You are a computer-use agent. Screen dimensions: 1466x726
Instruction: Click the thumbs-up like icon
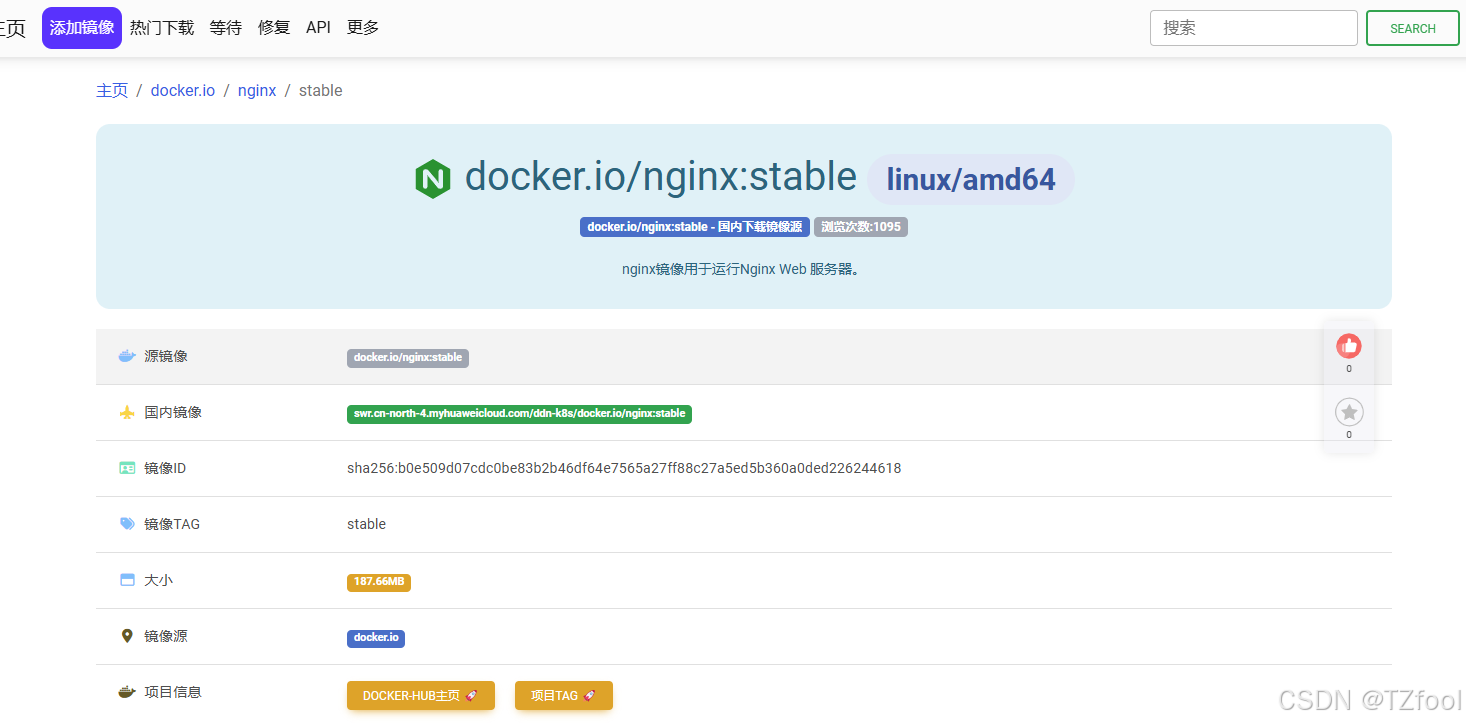tap(1349, 346)
